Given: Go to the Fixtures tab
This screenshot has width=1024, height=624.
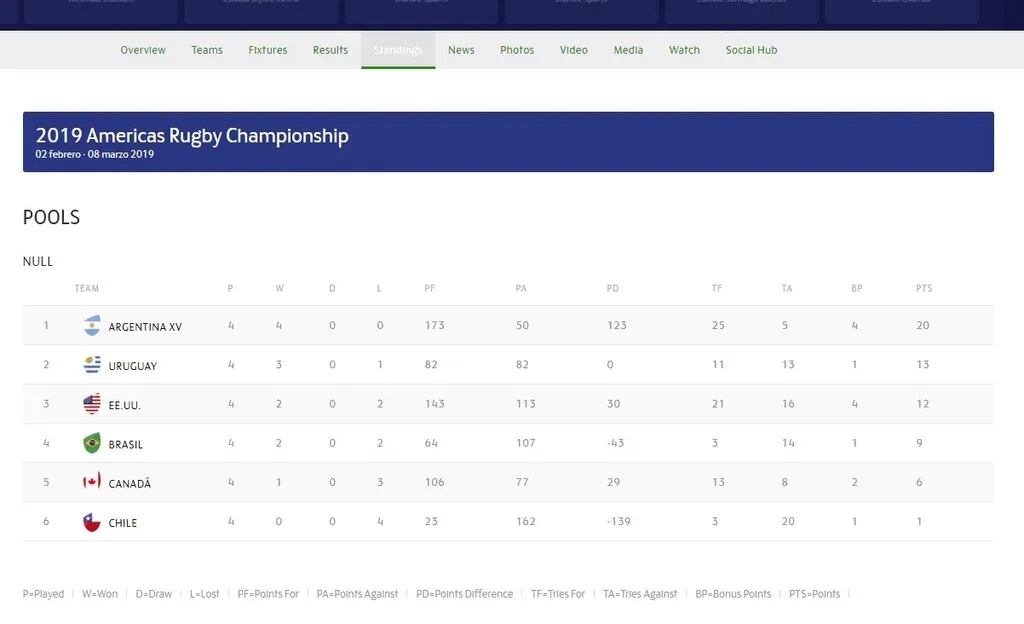Looking at the screenshot, I should click(268, 50).
